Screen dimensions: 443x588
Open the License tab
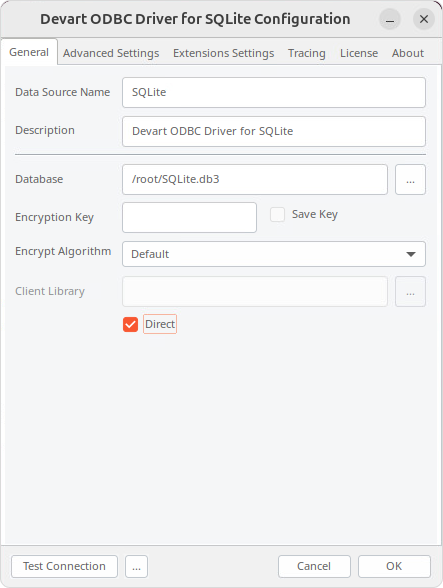click(359, 53)
